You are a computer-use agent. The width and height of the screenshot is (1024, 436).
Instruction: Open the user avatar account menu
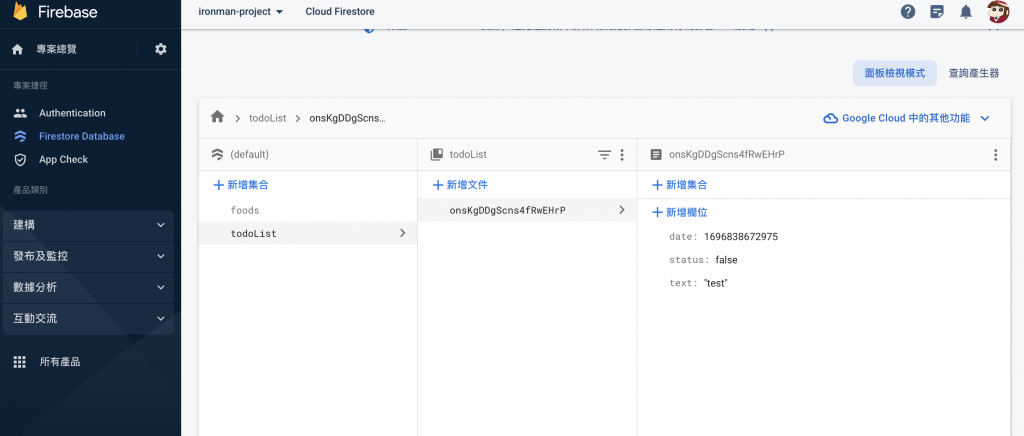[x=997, y=12]
